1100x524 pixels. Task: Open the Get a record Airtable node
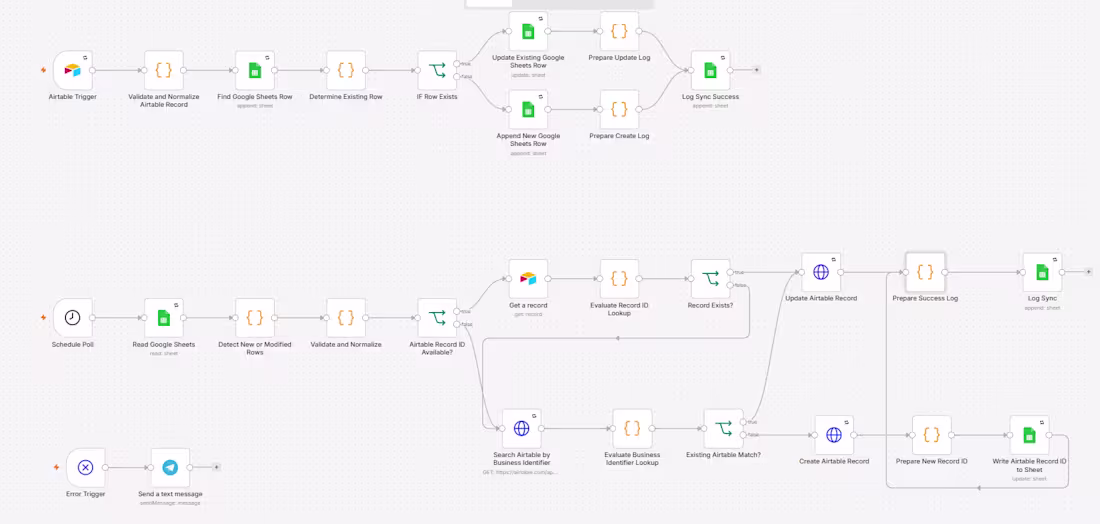528,278
